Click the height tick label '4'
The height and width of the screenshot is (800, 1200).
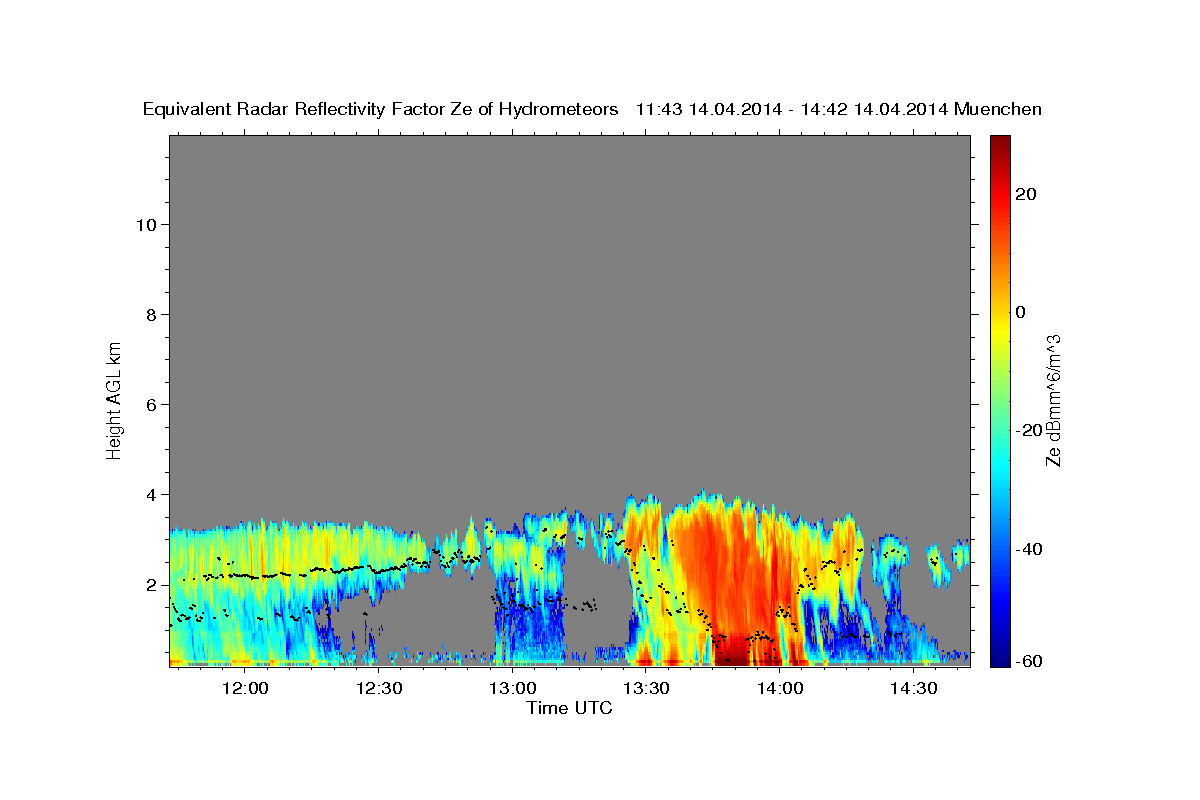153,495
